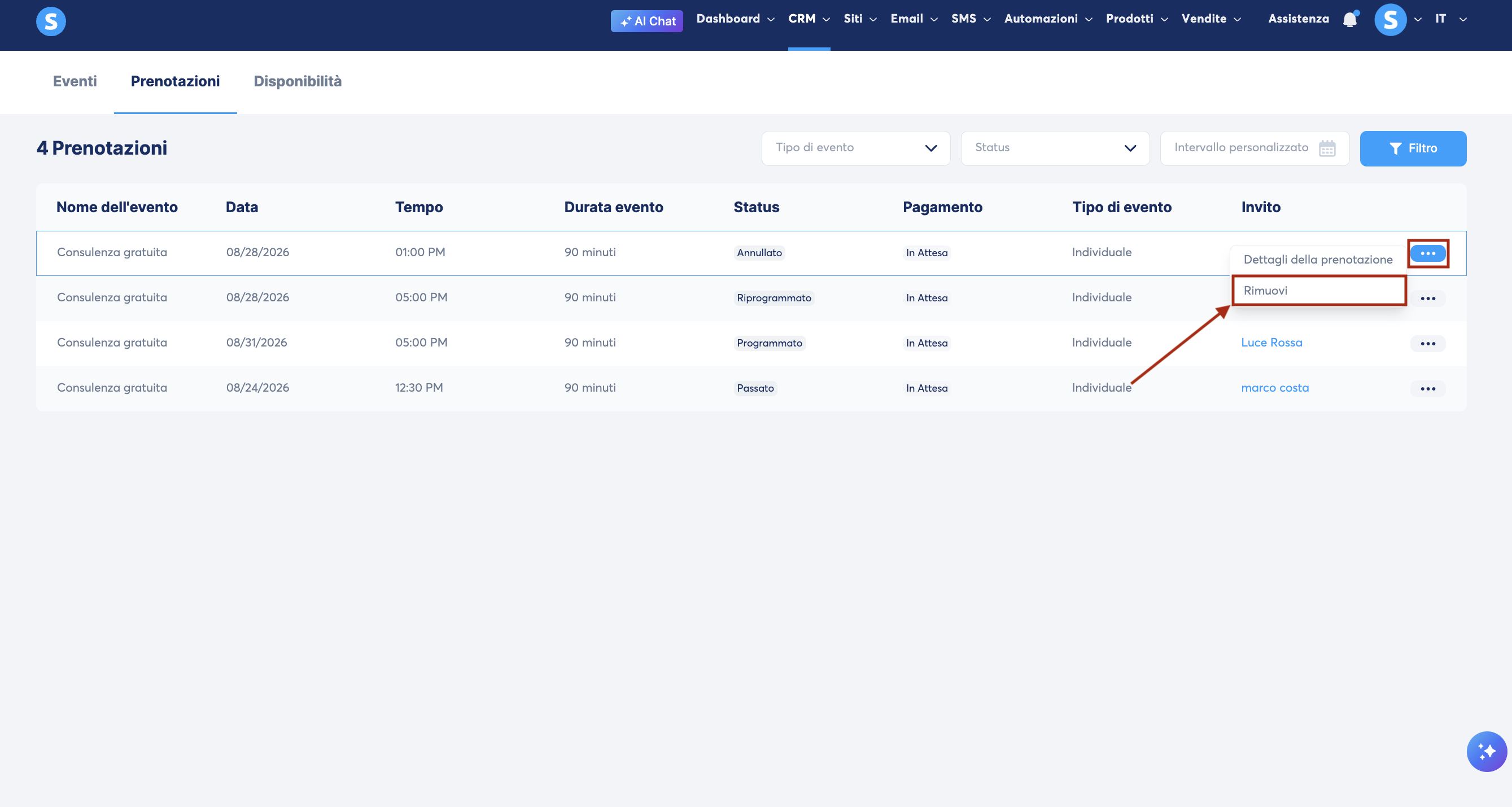
Task: Click the calendar icon in the date range field
Action: (x=1327, y=148)
